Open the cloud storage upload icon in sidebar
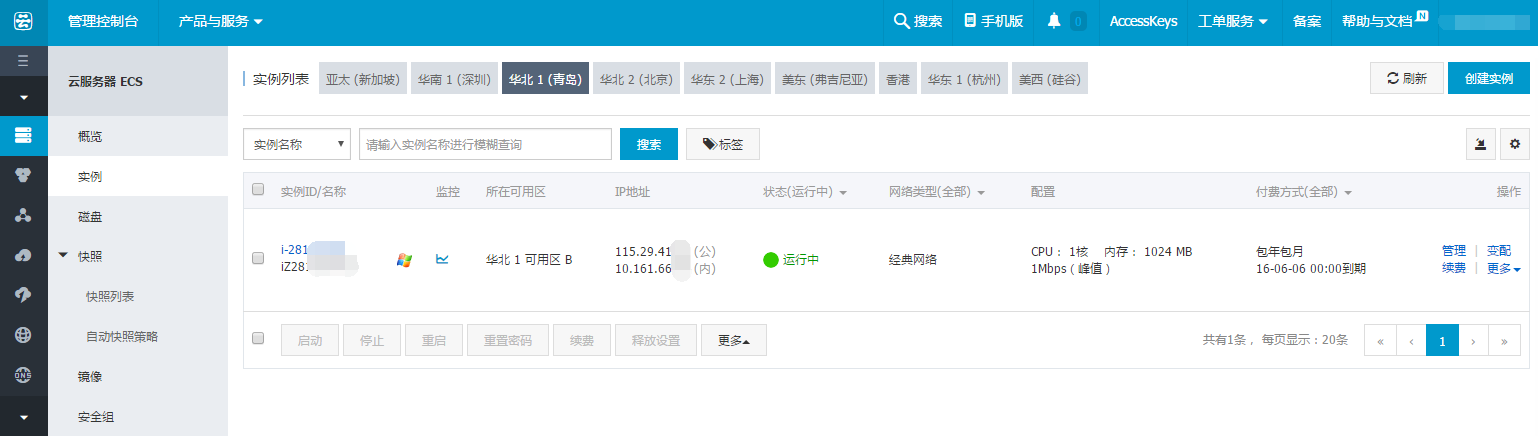Screen dimensions: 1538x436 23,255
